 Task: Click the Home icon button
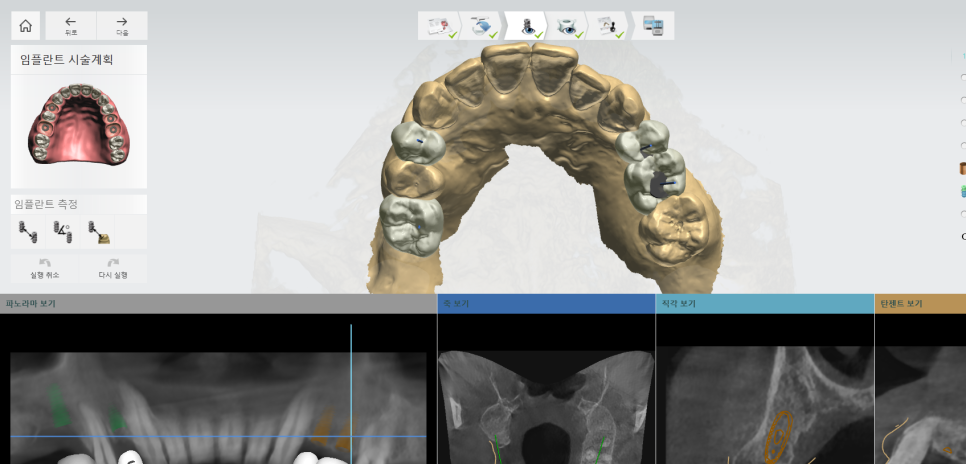25,26
